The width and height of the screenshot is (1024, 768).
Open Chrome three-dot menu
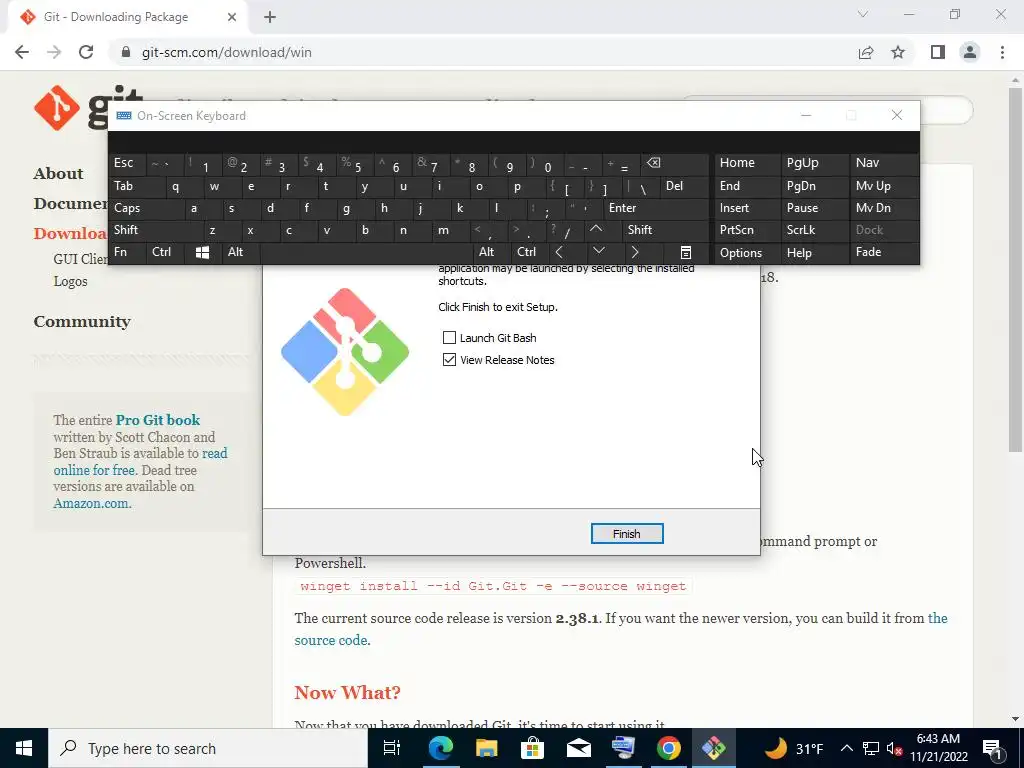point(1002,52)
